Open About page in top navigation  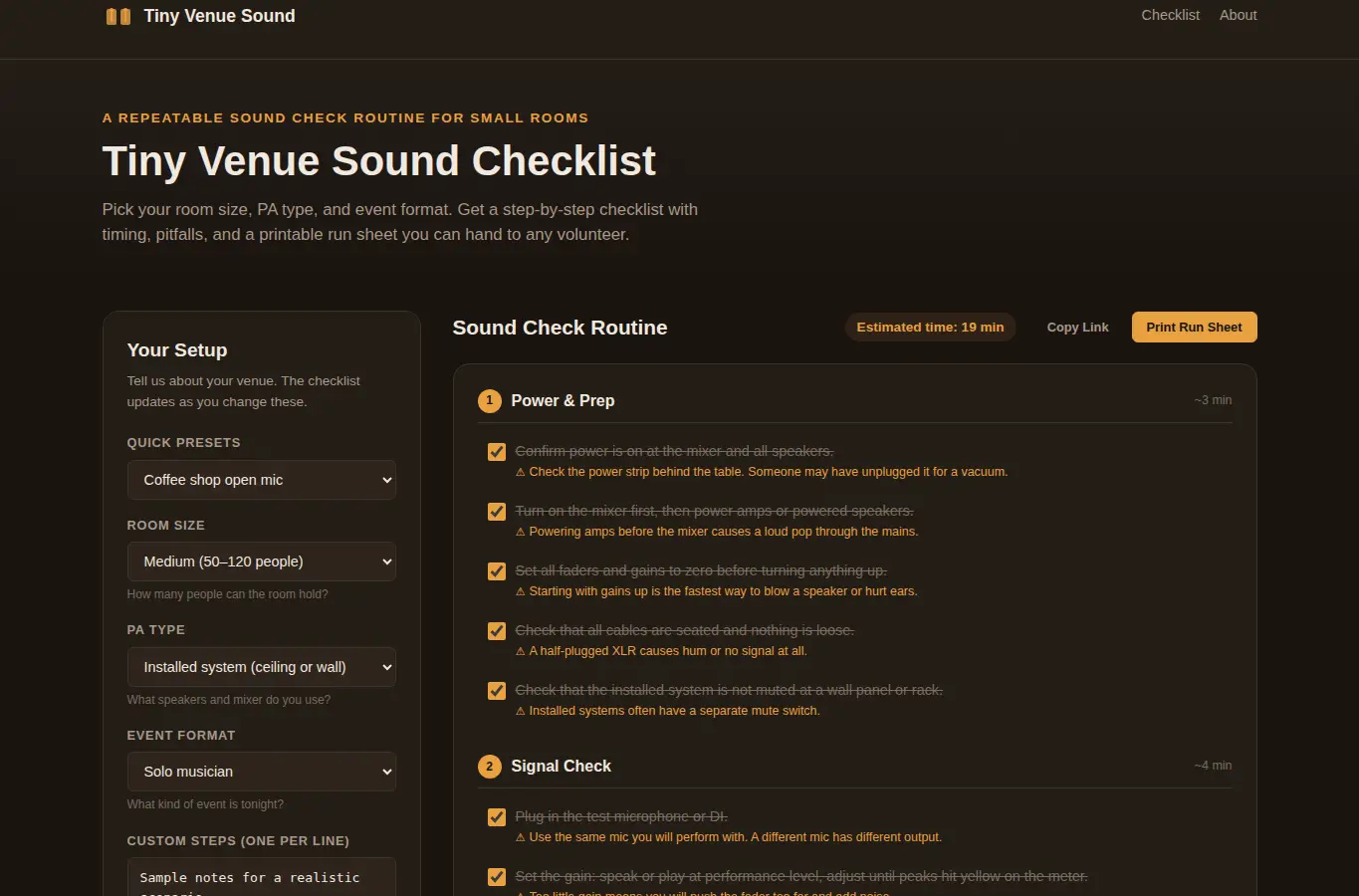click(x=1238, y=15)
